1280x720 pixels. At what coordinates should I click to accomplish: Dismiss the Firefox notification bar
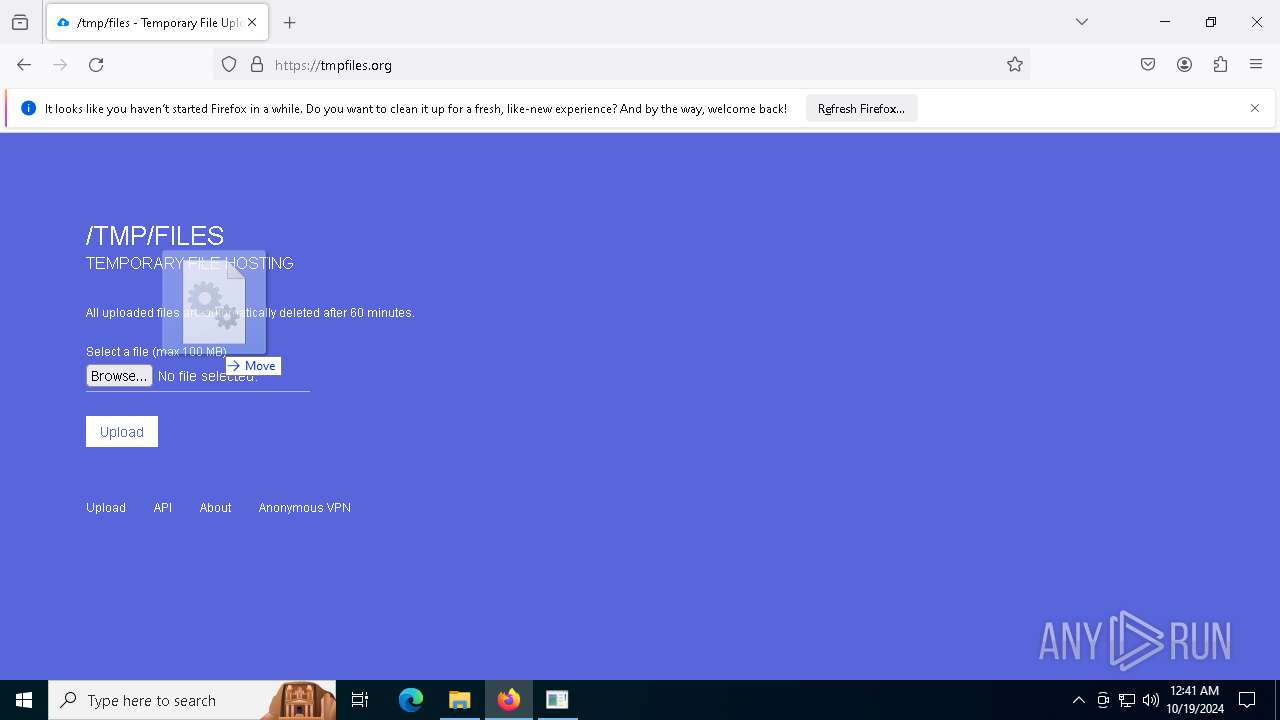[1255, 108]
